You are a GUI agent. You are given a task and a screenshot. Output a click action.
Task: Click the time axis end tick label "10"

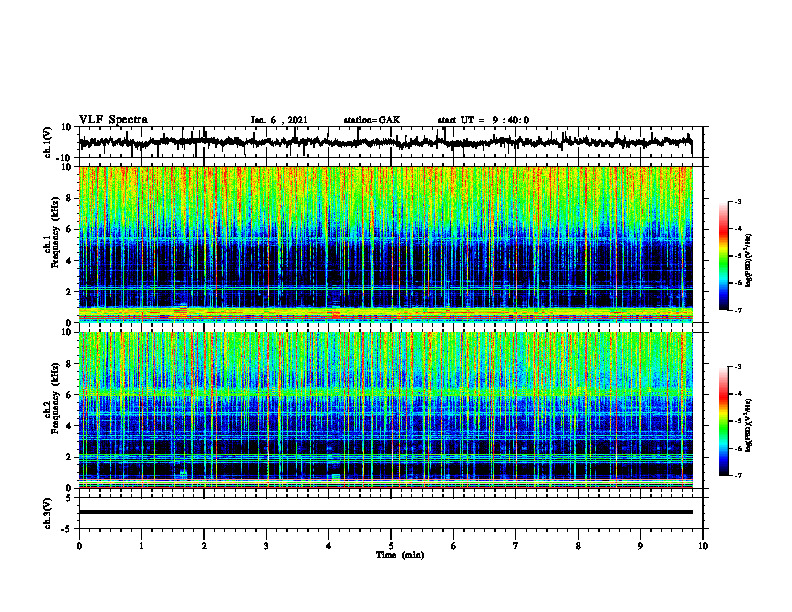[703, 546]
